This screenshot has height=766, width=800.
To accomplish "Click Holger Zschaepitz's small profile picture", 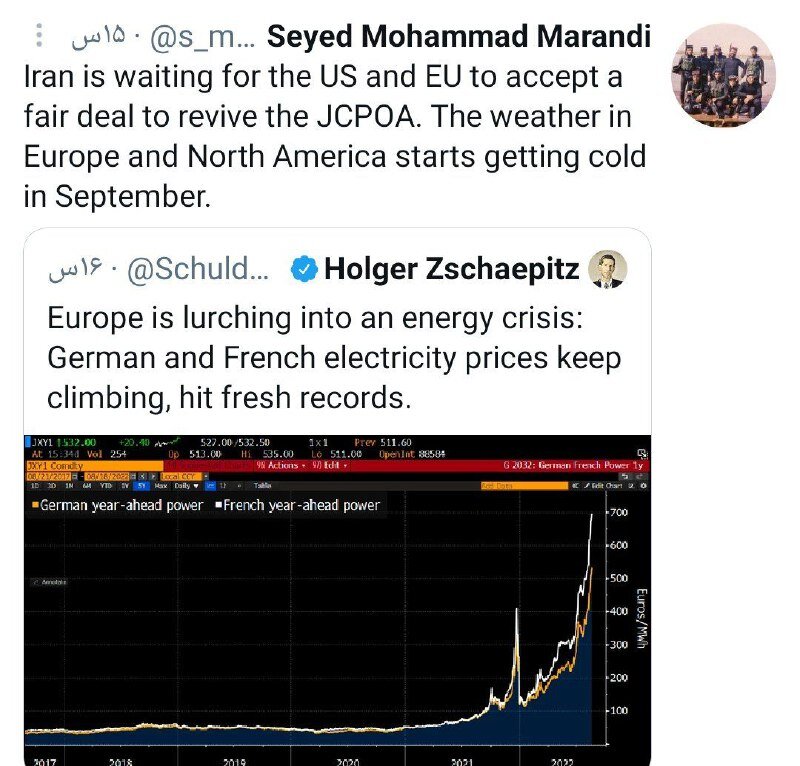I will pyautogui.click(x=607, y=269).
